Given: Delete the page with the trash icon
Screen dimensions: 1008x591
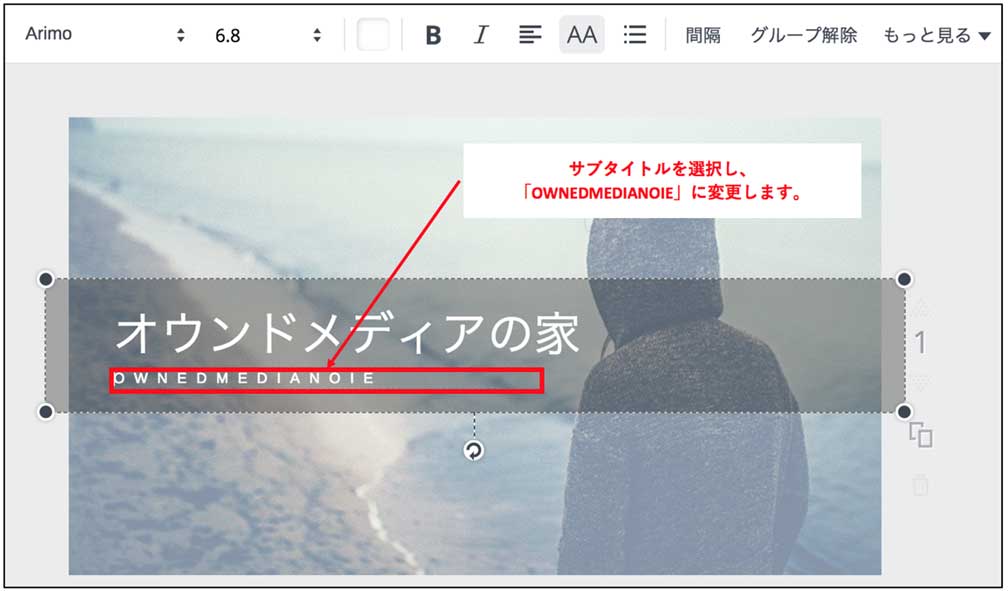Looking at the screenshot, I should coord(921,484).
